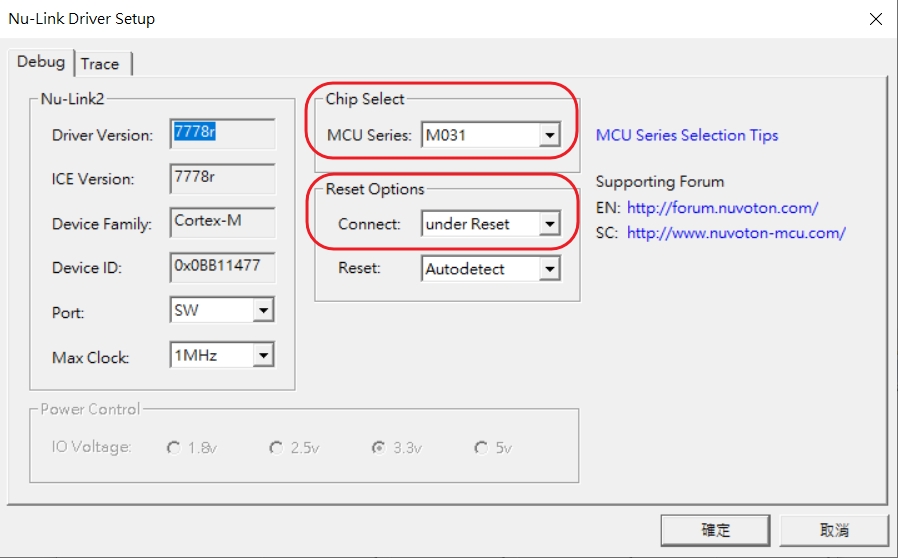Click the Nu-Link2 group title
This screenshot has width=898, height=558.
click(72, 99)
